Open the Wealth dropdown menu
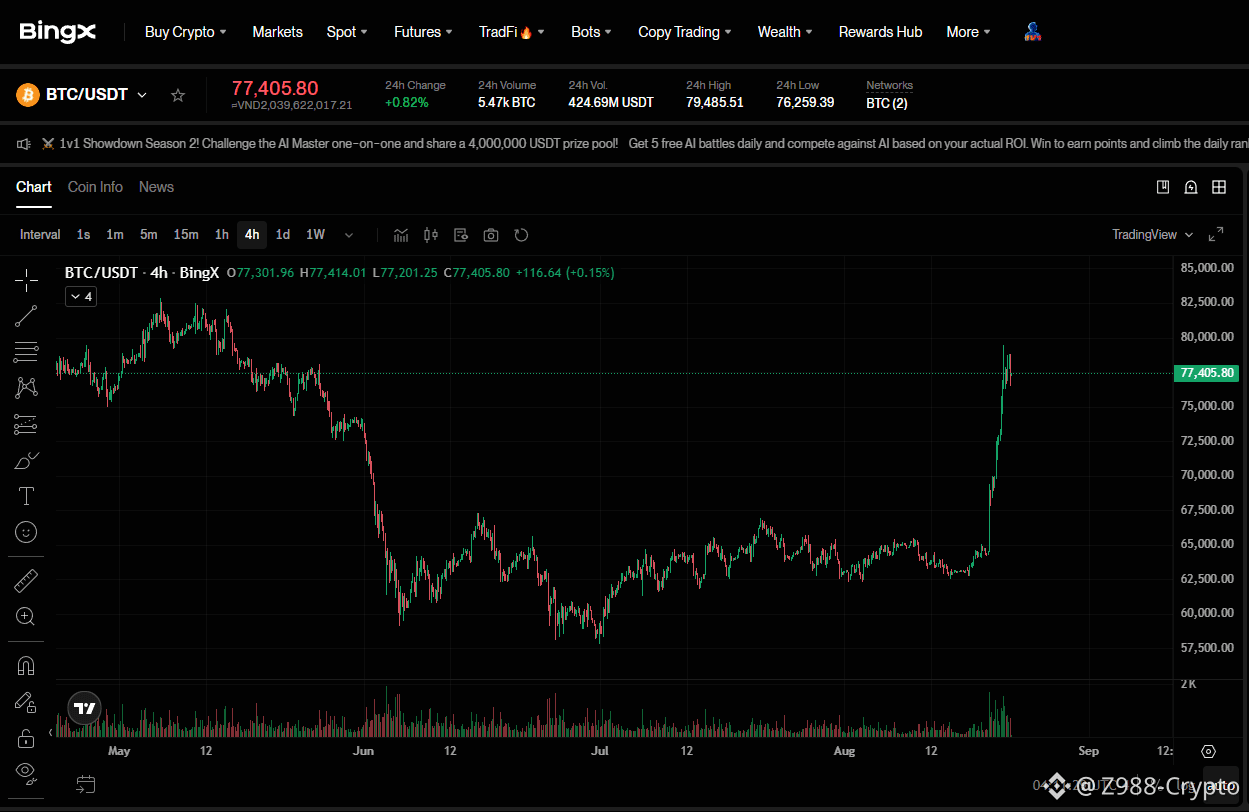 [x=785, y=32]
